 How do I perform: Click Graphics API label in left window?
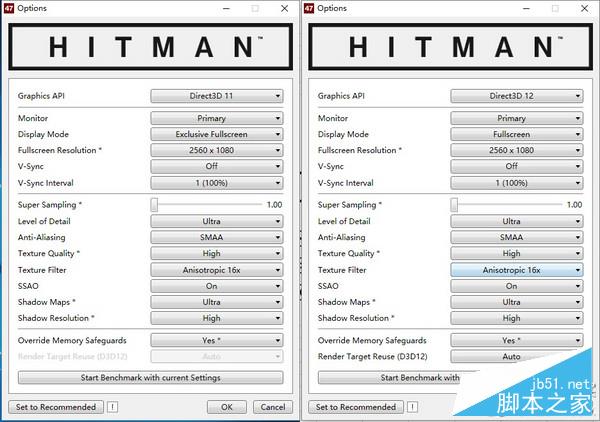41,96
